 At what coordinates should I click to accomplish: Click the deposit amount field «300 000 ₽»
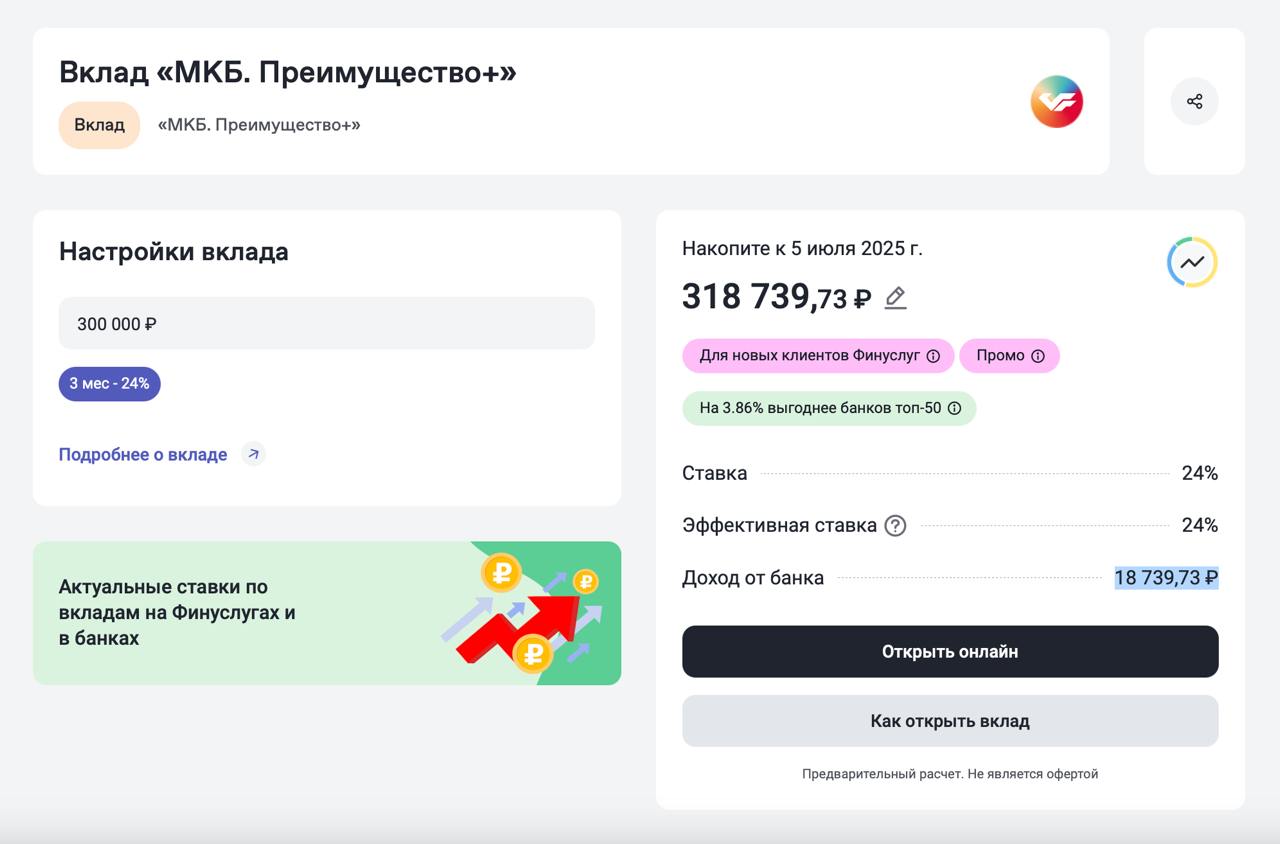click(x=326, y=324)
